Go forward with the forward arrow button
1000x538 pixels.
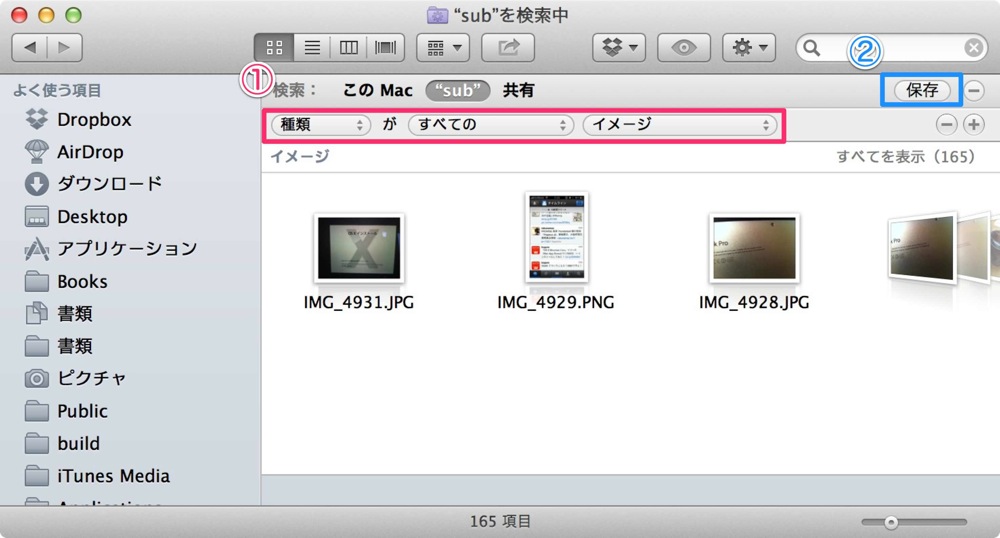[x=64, y=47]
